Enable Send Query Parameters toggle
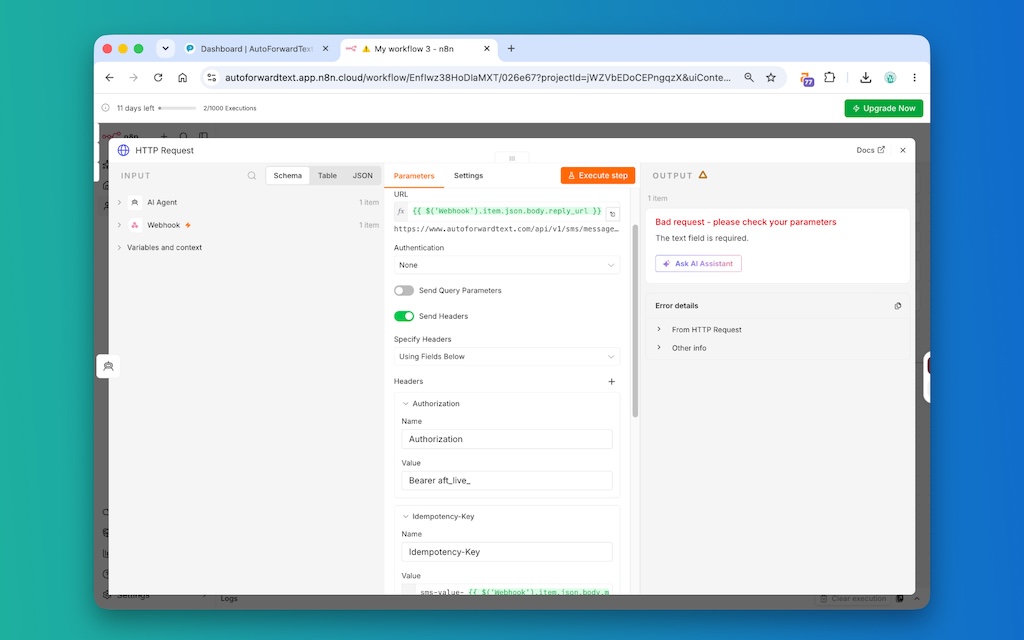Image resolution: width=1024 pixels, height=640 pixels. (404, 291)
